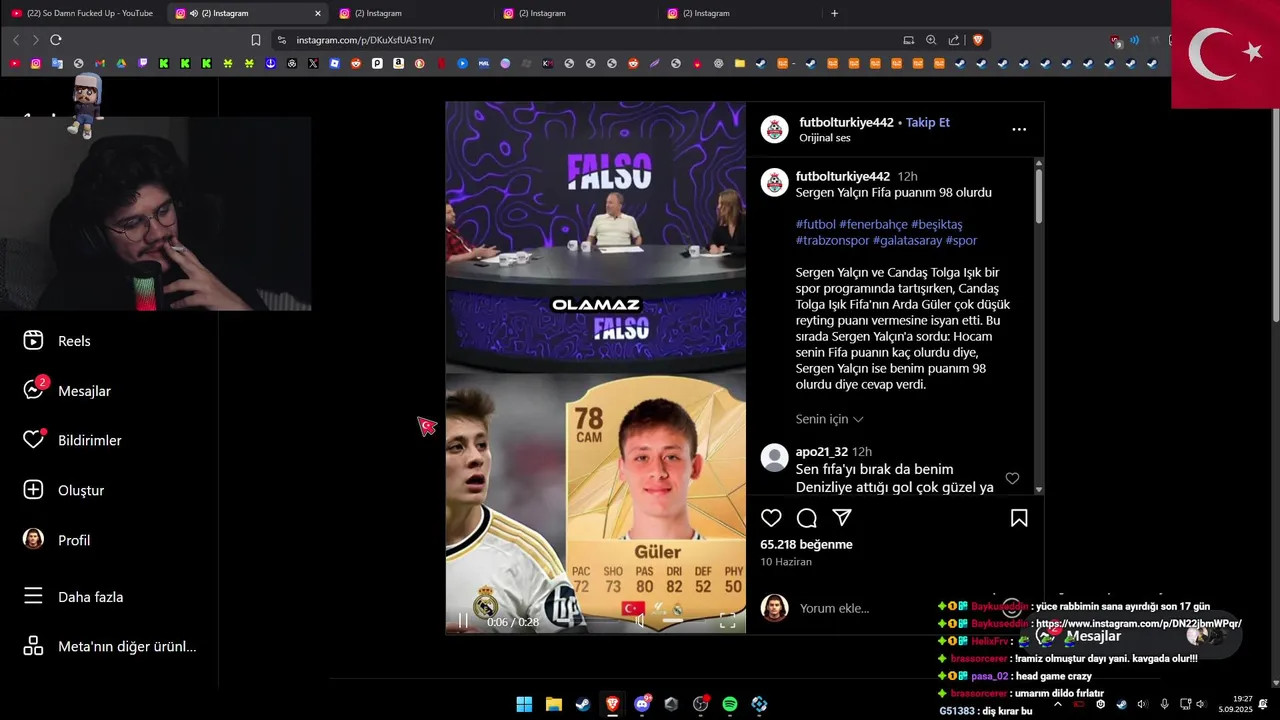Screen dimensions: 1280x720
Task: Open Discord from the taskbar
Action: [642, 704]
